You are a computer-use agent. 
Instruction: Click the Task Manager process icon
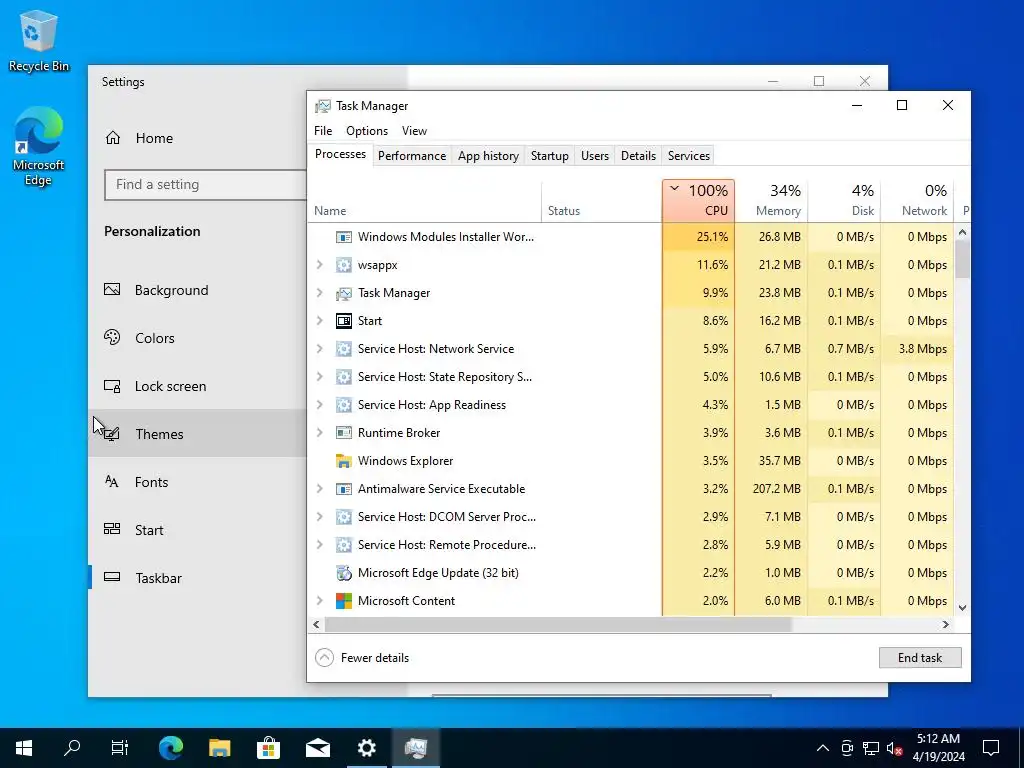[x=344, y=293]
